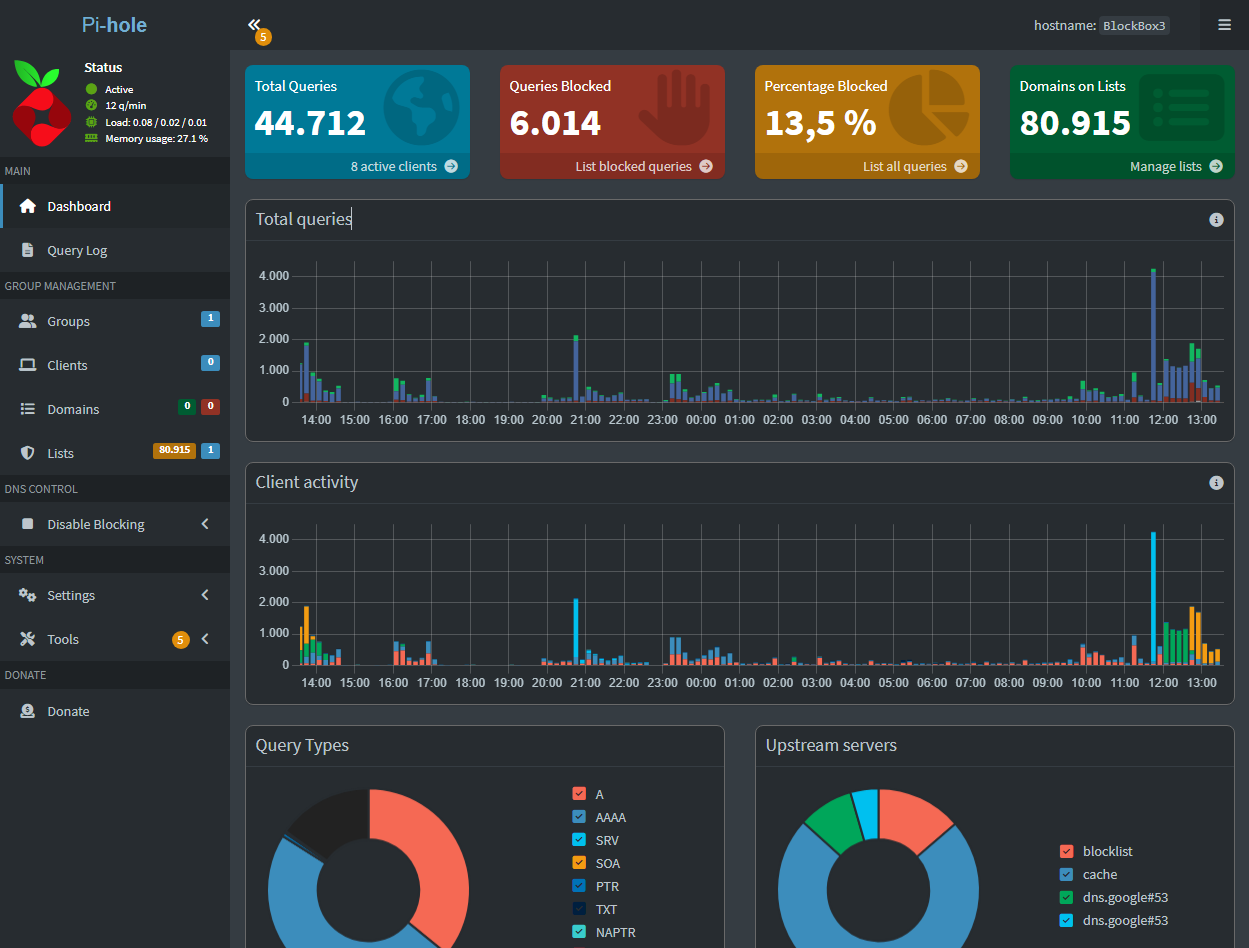Go to Groups in sidebar
The image size is (1249, 948).
[x=68, y=322]
